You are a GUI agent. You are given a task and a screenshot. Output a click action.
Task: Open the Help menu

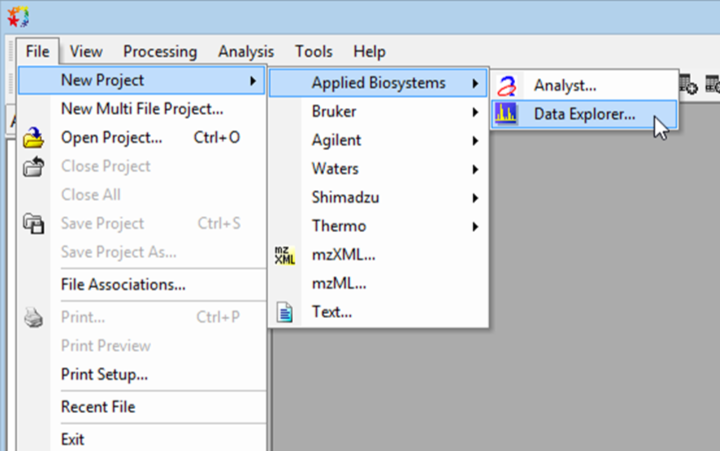coord(369,51)
